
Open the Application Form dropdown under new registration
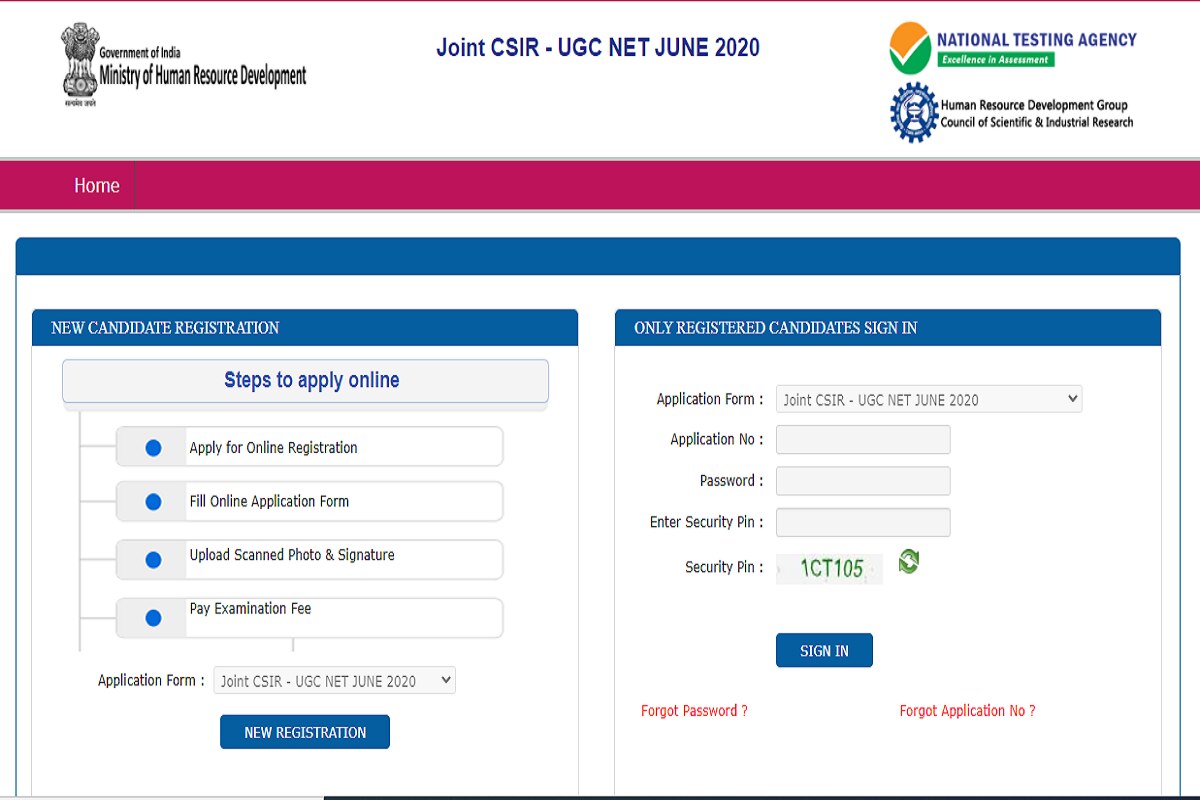[x=334, y=681]
